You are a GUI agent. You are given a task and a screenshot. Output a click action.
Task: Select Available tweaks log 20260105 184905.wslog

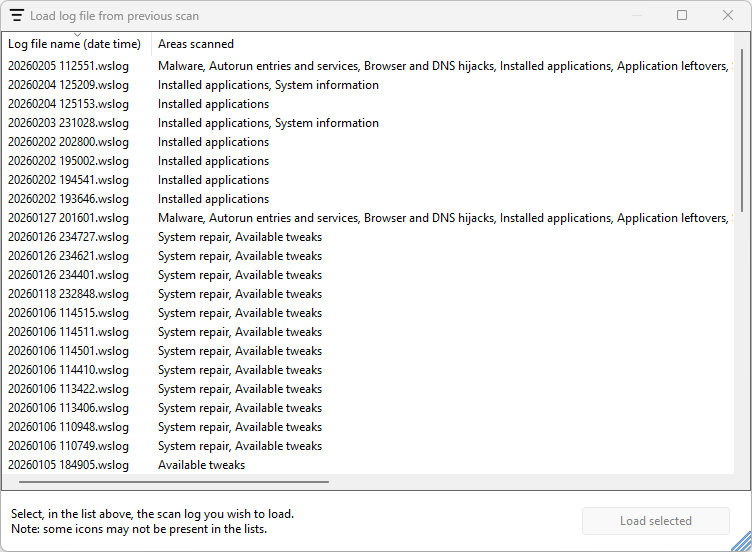tap(69, 465)
